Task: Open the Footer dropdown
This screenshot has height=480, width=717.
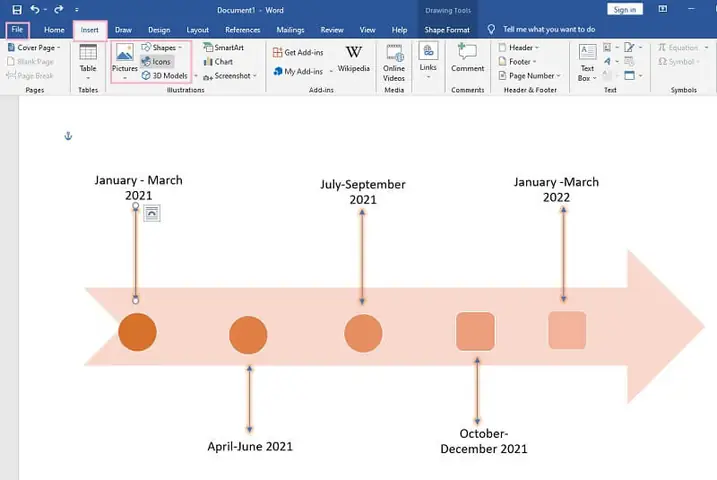Action: 517,61
